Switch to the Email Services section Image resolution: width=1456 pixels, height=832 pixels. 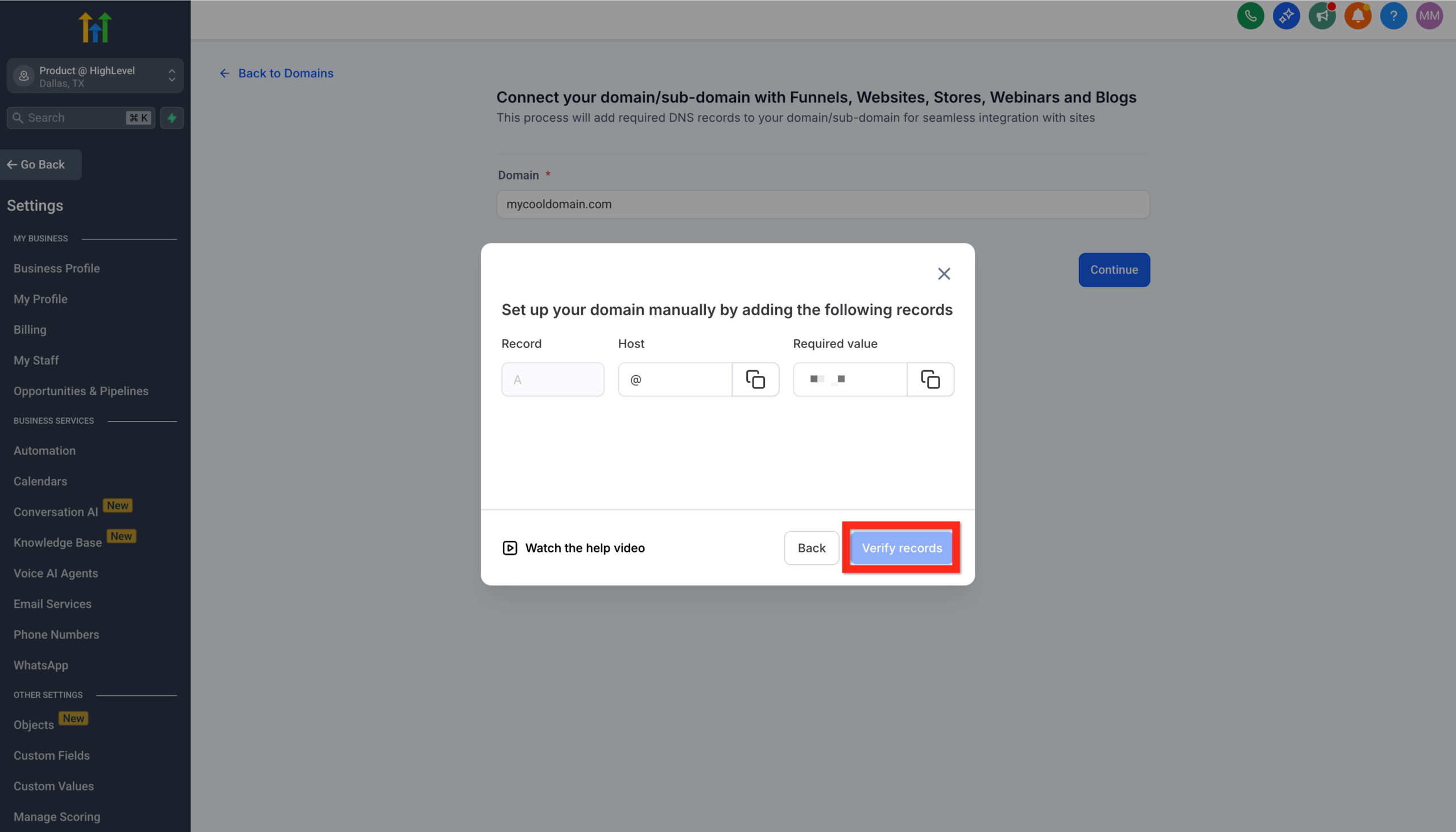click(52, 603)
